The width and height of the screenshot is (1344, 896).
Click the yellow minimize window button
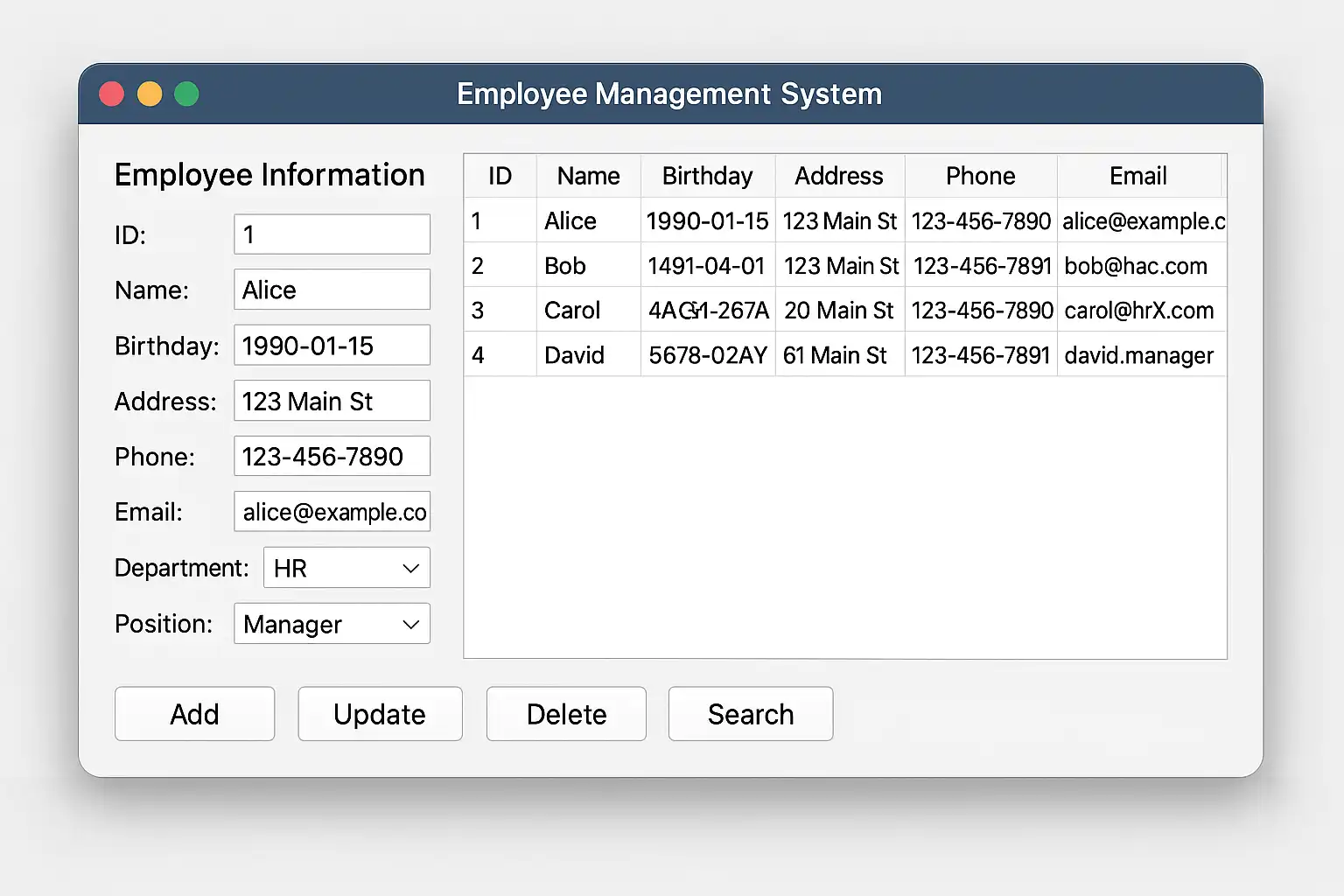[x=150, y=94]
